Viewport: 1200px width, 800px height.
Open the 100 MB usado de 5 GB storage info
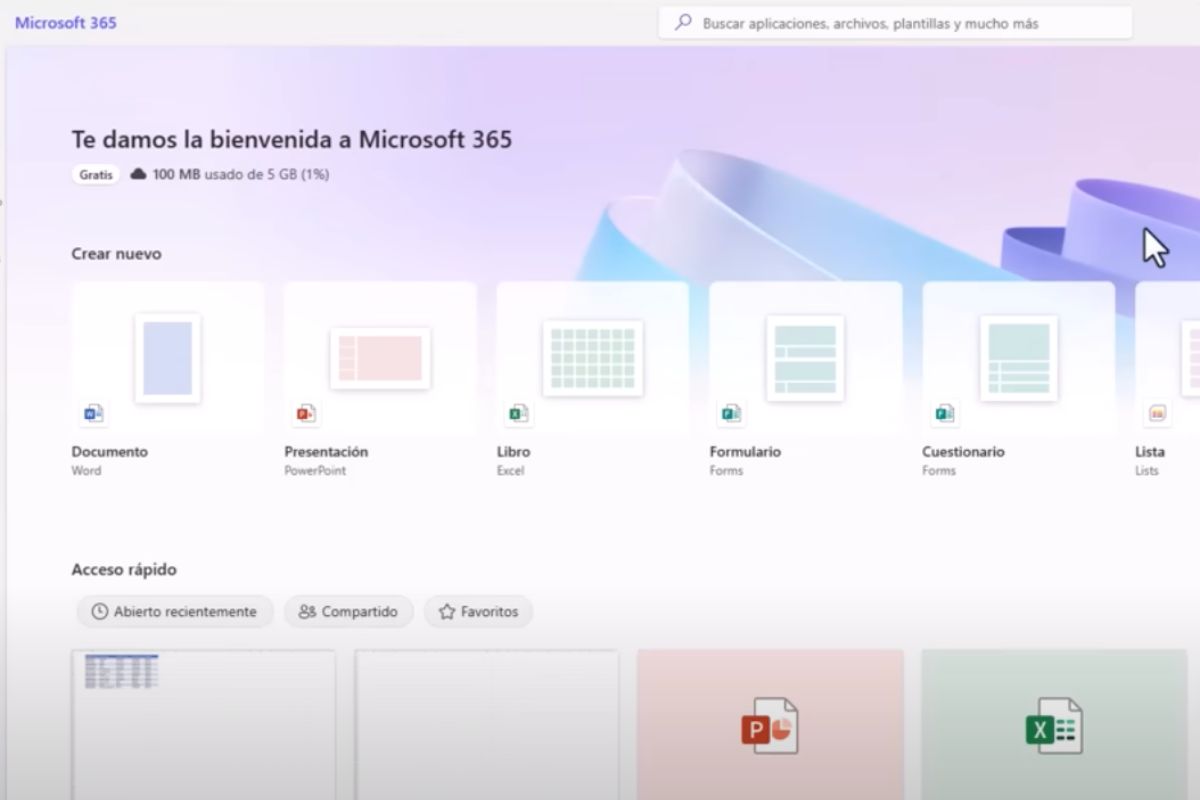pos(241,174)
